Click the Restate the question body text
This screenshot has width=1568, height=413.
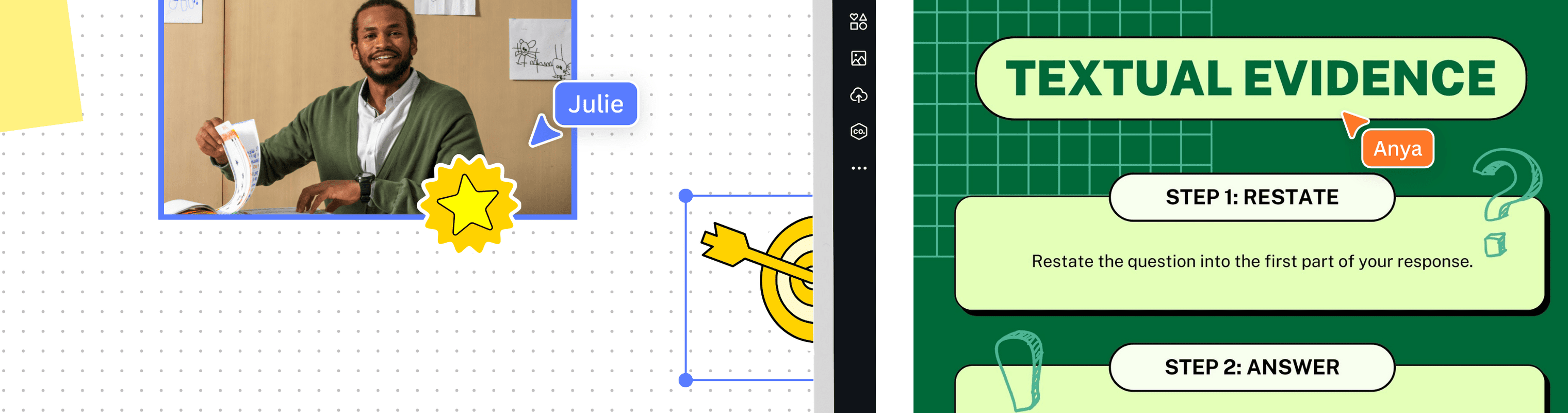coord(1251,261)
